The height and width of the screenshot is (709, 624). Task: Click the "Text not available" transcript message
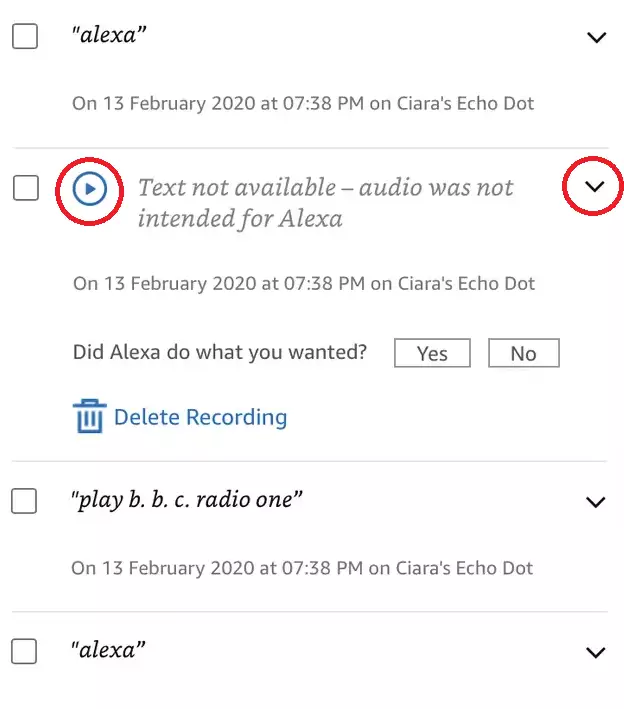coord(325,202)
